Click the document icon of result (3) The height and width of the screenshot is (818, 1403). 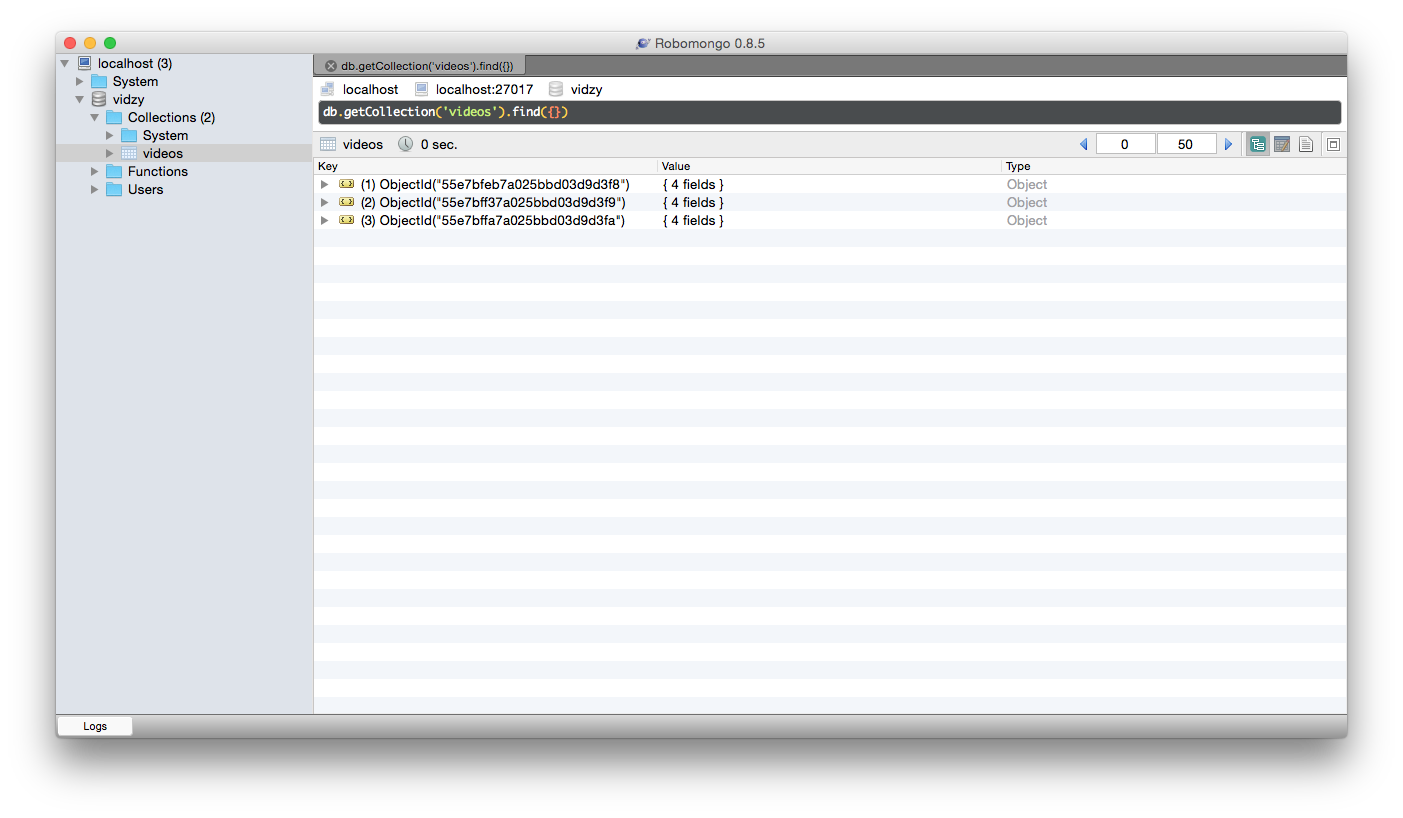(x=347, y=220)
